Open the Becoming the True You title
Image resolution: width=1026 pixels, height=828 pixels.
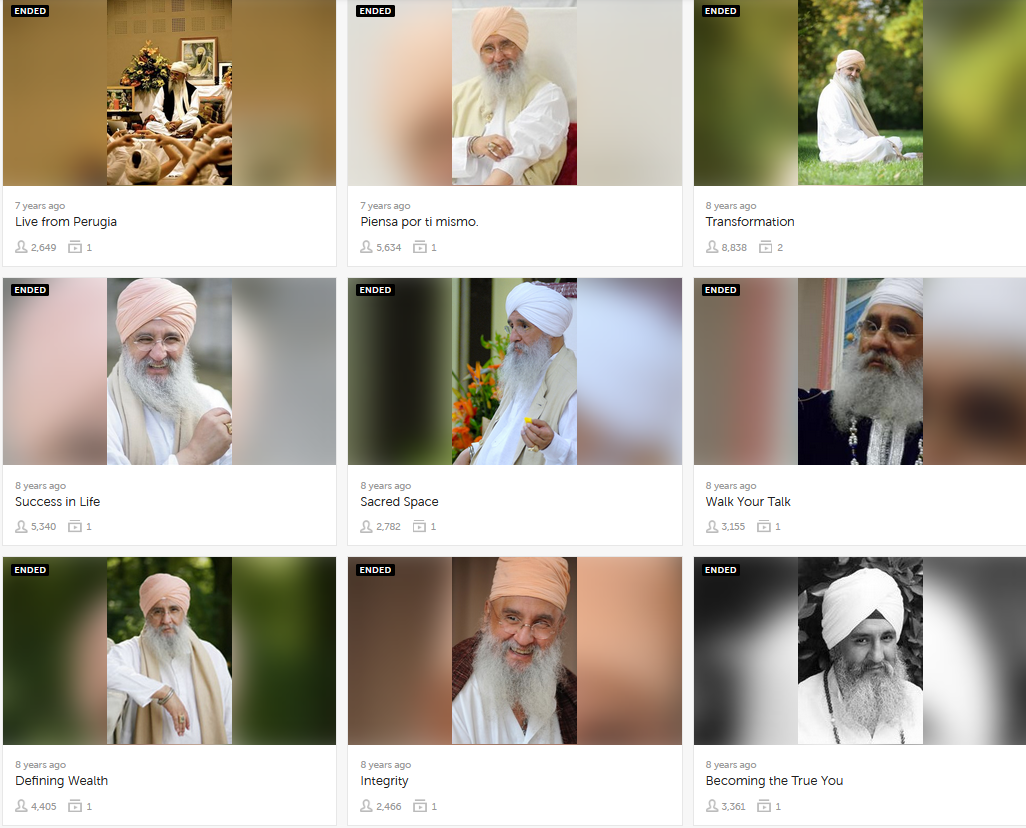(774, 780)
